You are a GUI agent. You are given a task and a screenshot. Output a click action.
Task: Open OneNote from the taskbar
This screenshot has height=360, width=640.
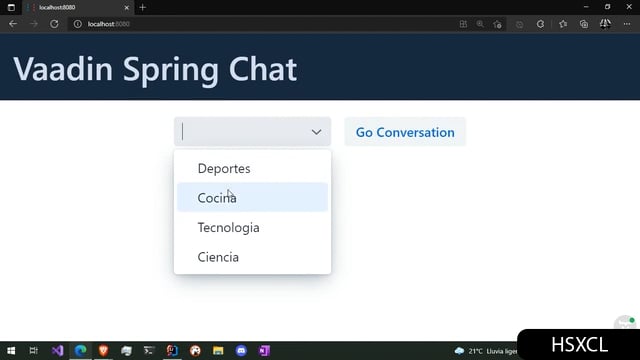pyautogui.click(x=264, y=351)
